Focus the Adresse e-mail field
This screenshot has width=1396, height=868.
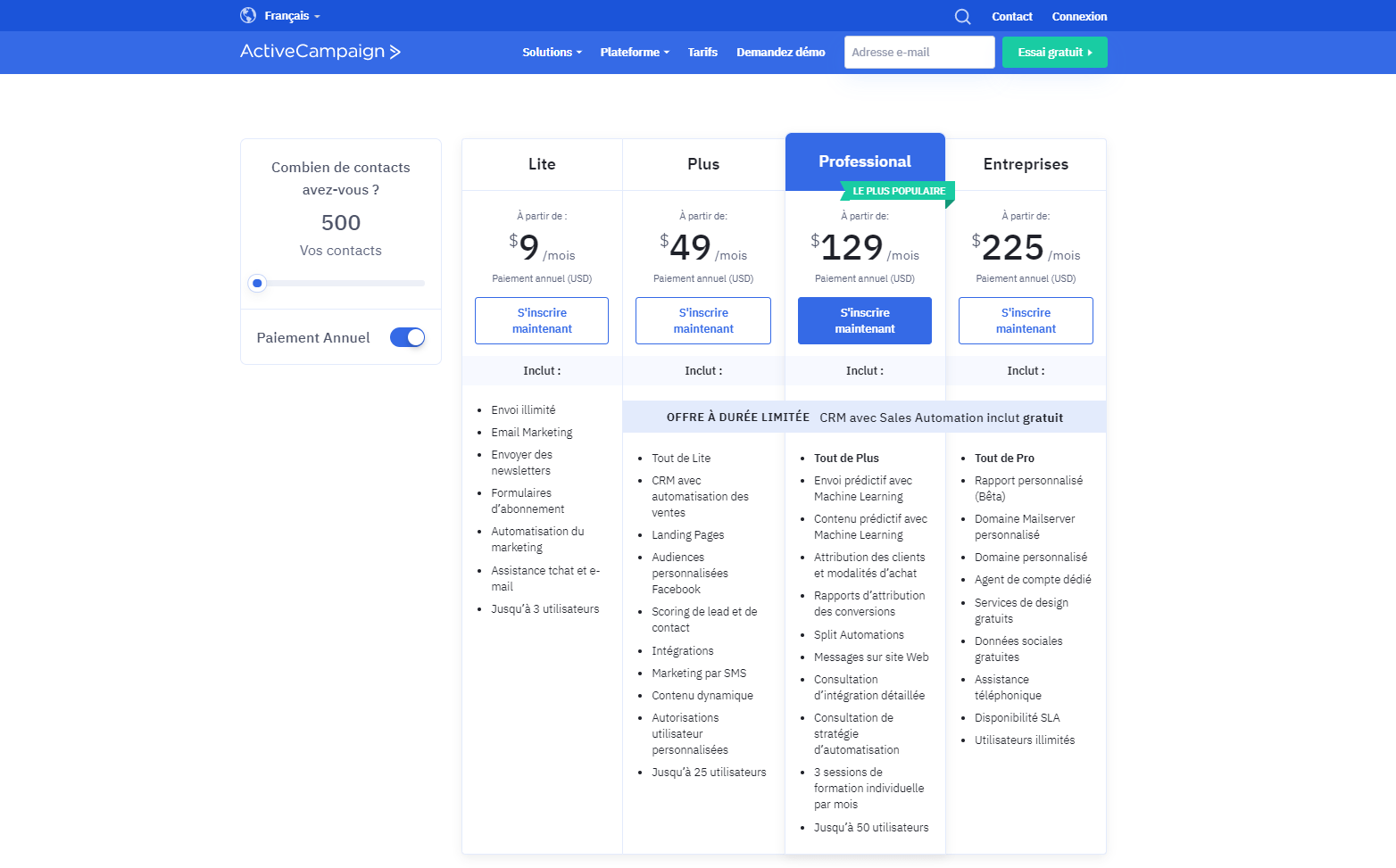(919, 52)
